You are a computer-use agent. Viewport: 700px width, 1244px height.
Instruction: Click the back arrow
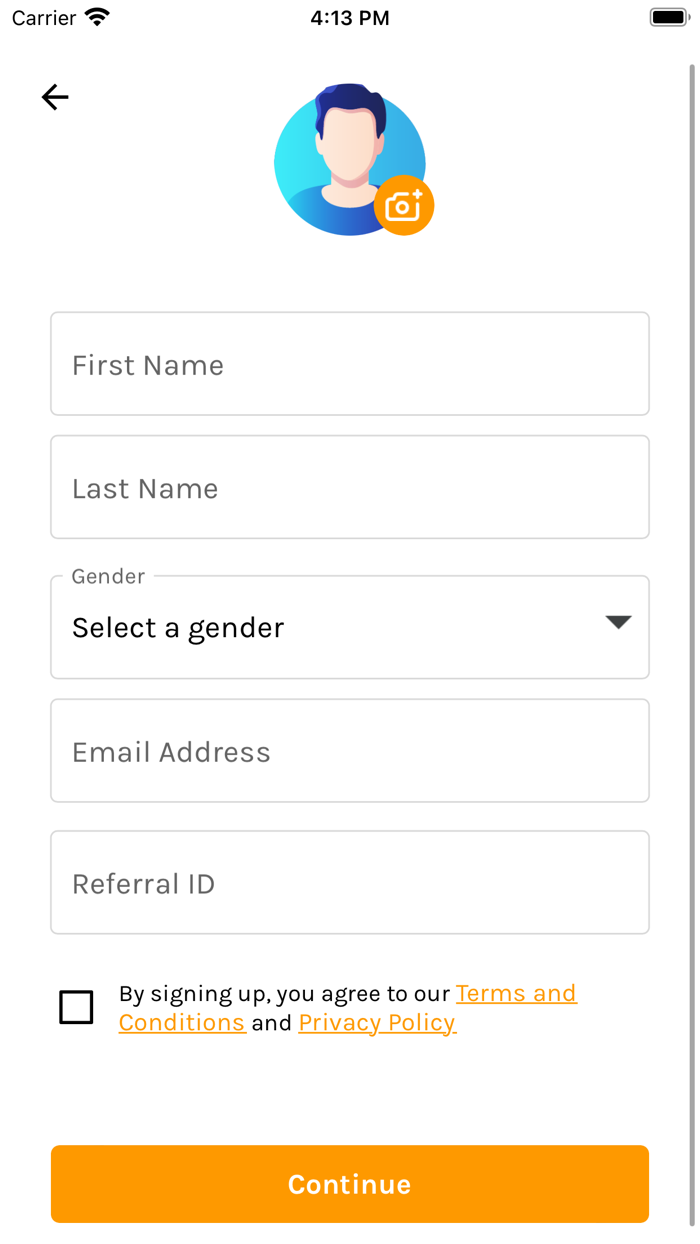[55, 97]
